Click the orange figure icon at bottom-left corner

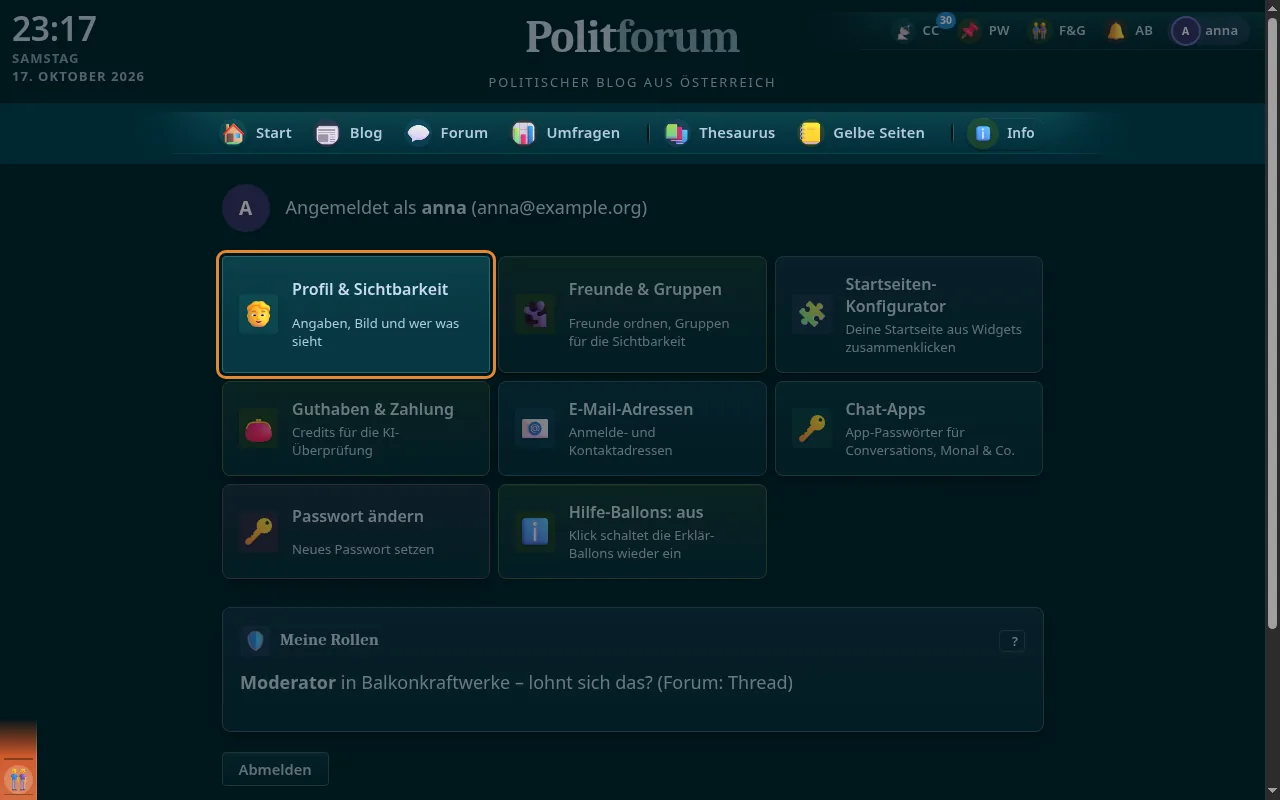point(18,778)
